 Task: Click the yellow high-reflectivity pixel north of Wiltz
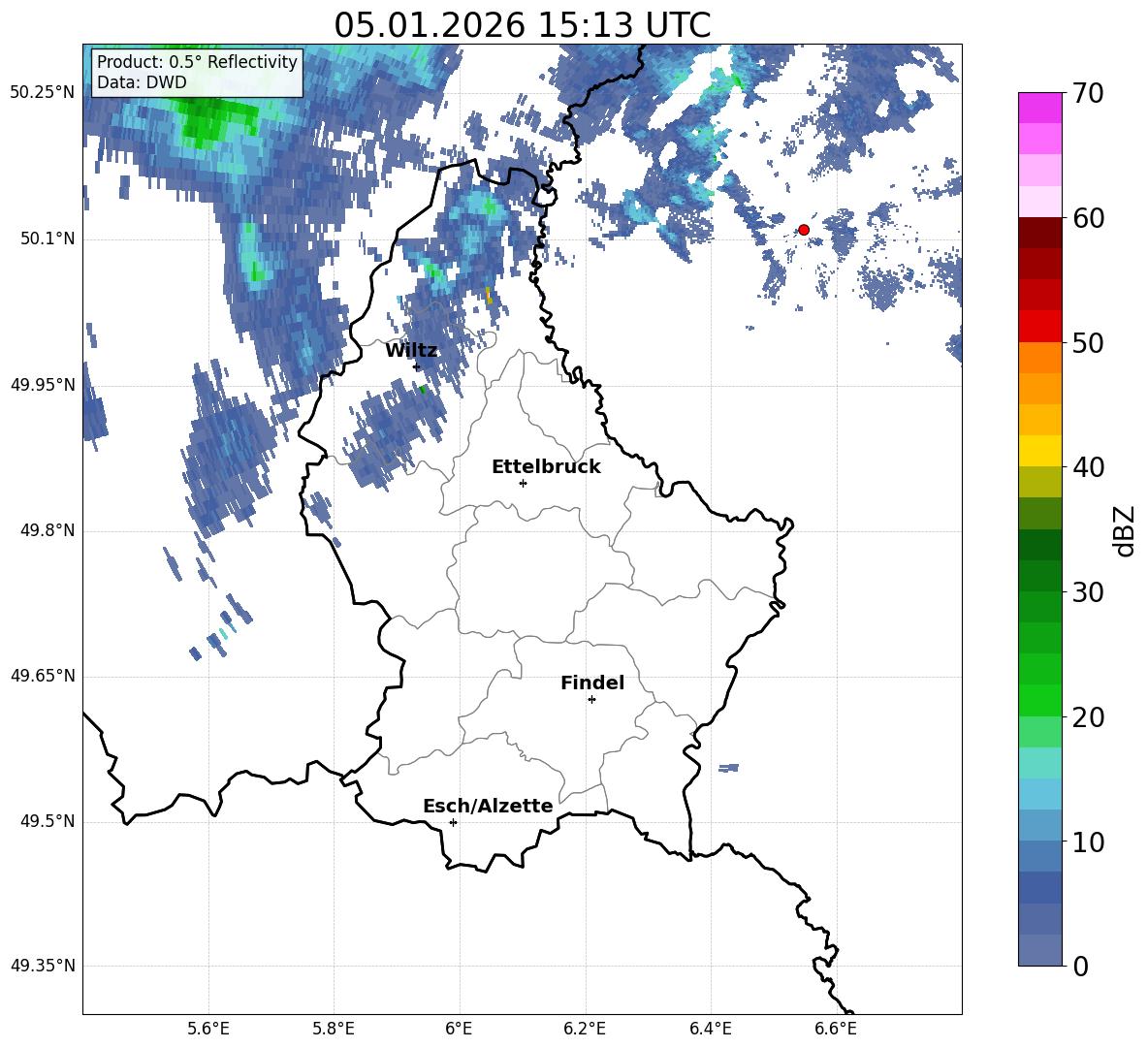click(489, 296)
